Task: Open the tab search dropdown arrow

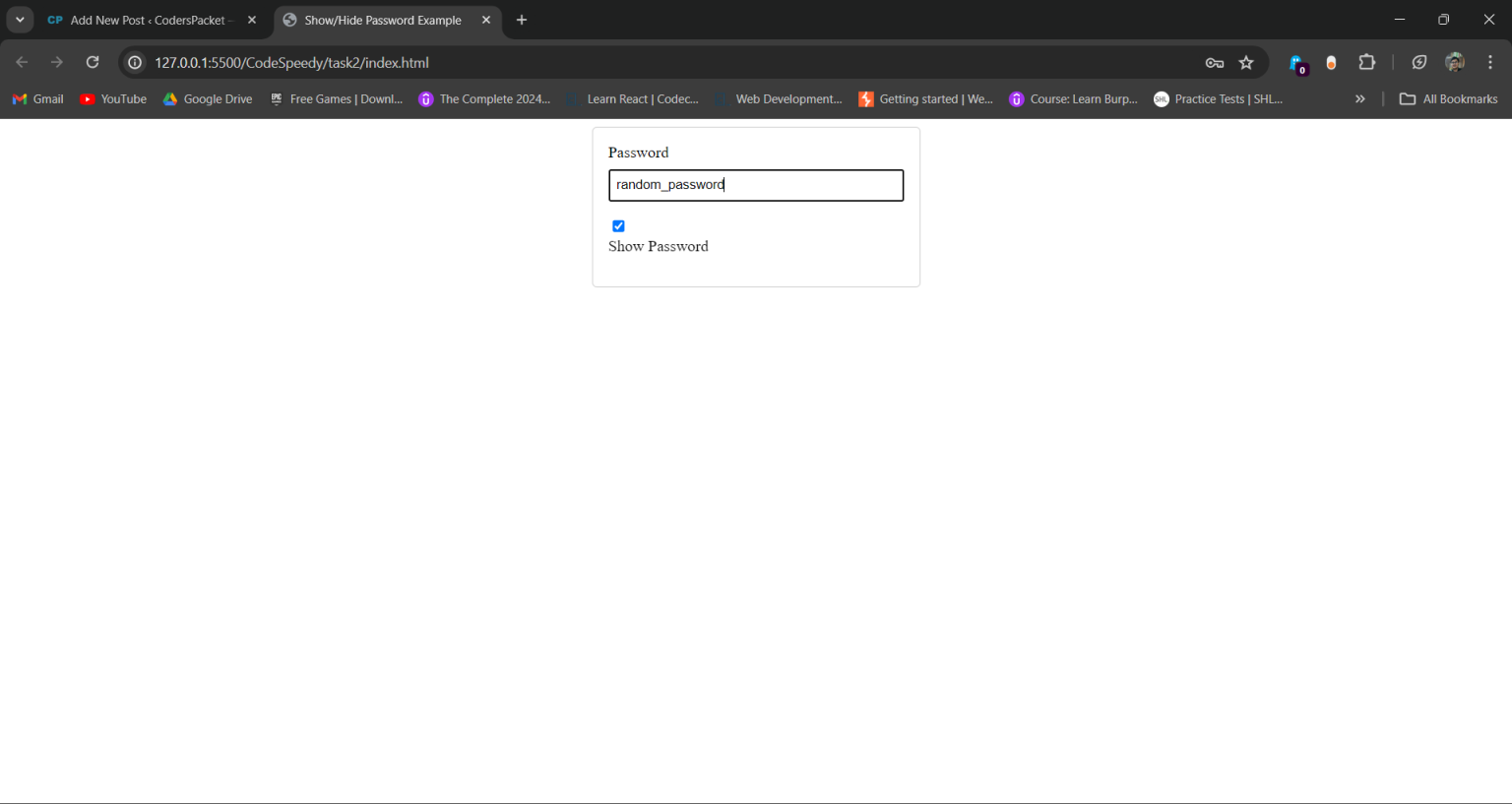Action: (20, 20)
